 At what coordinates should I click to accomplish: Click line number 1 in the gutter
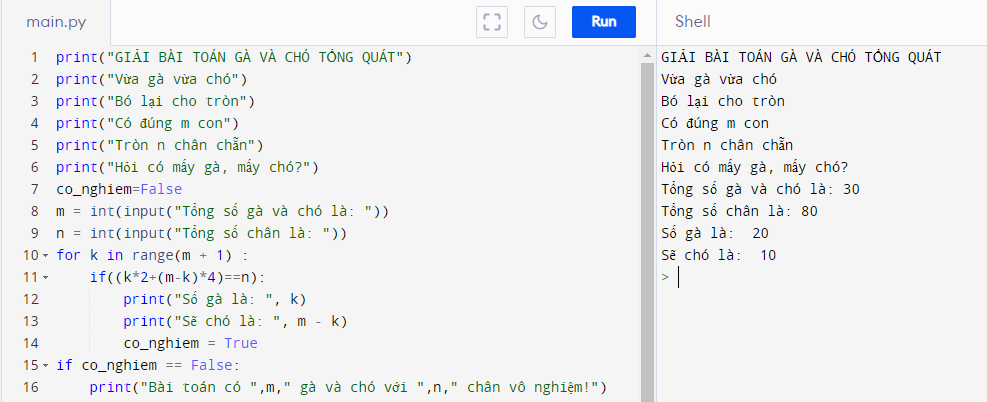tap(34, 57)
